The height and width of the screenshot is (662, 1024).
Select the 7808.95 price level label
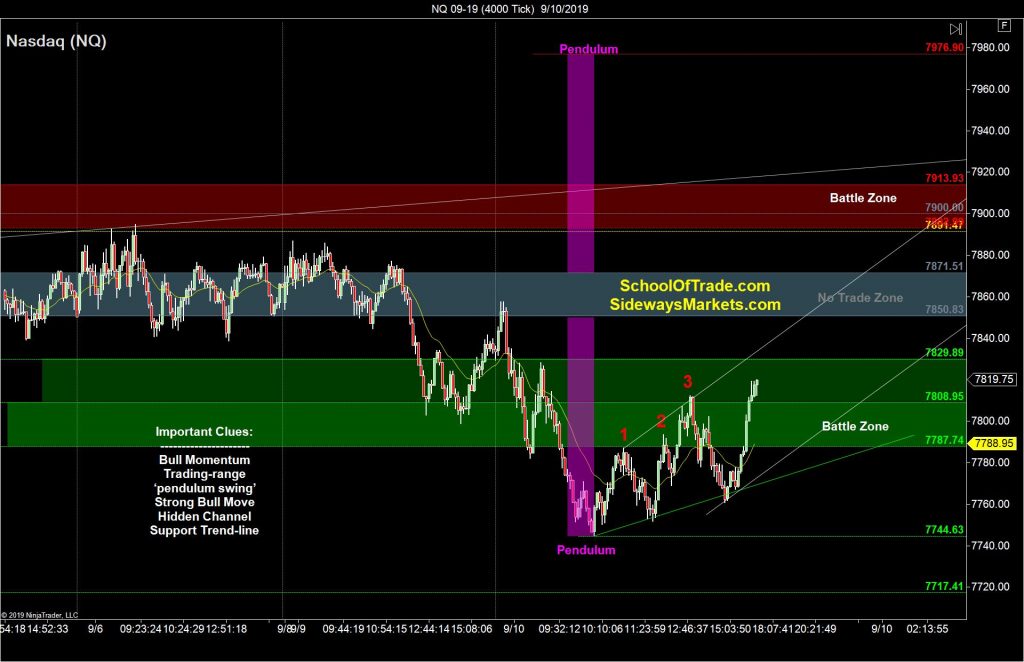(944, 396)
